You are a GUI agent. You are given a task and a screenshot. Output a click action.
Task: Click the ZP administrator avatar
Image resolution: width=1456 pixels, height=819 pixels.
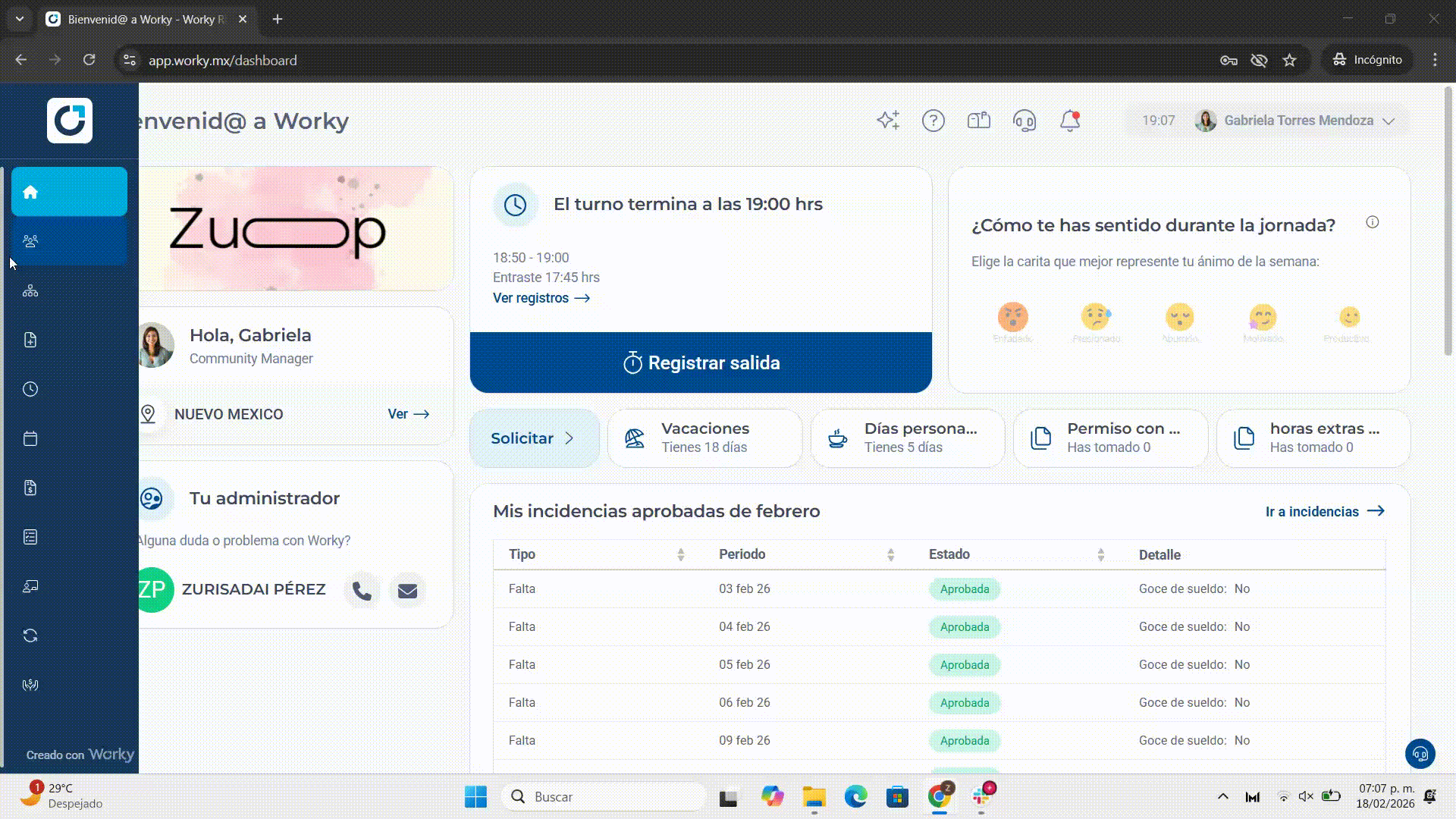tap(155, 590)
